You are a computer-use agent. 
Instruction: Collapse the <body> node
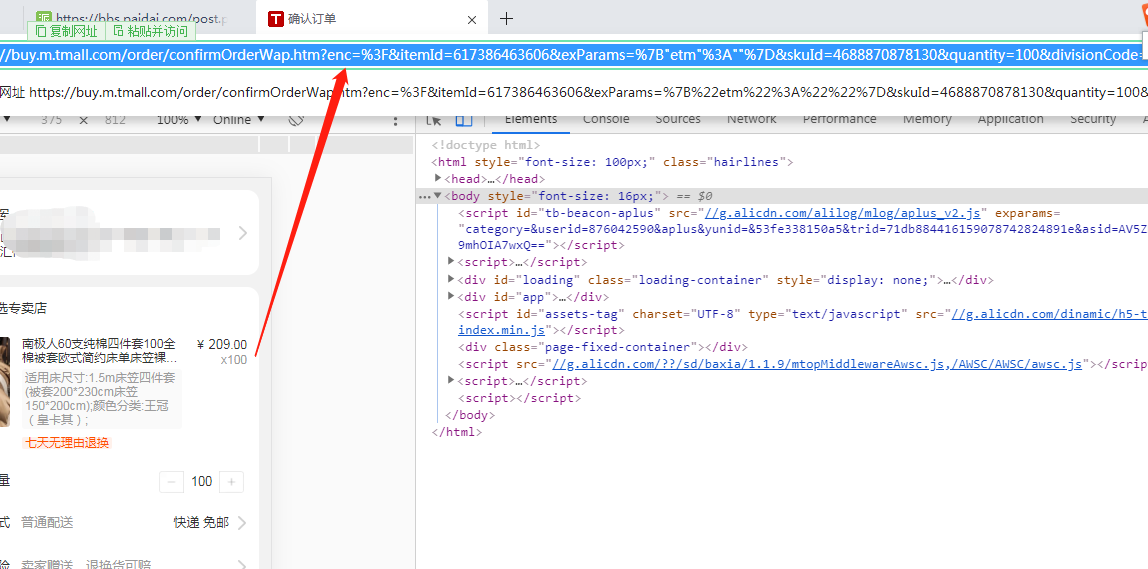(x=438, y=196)
